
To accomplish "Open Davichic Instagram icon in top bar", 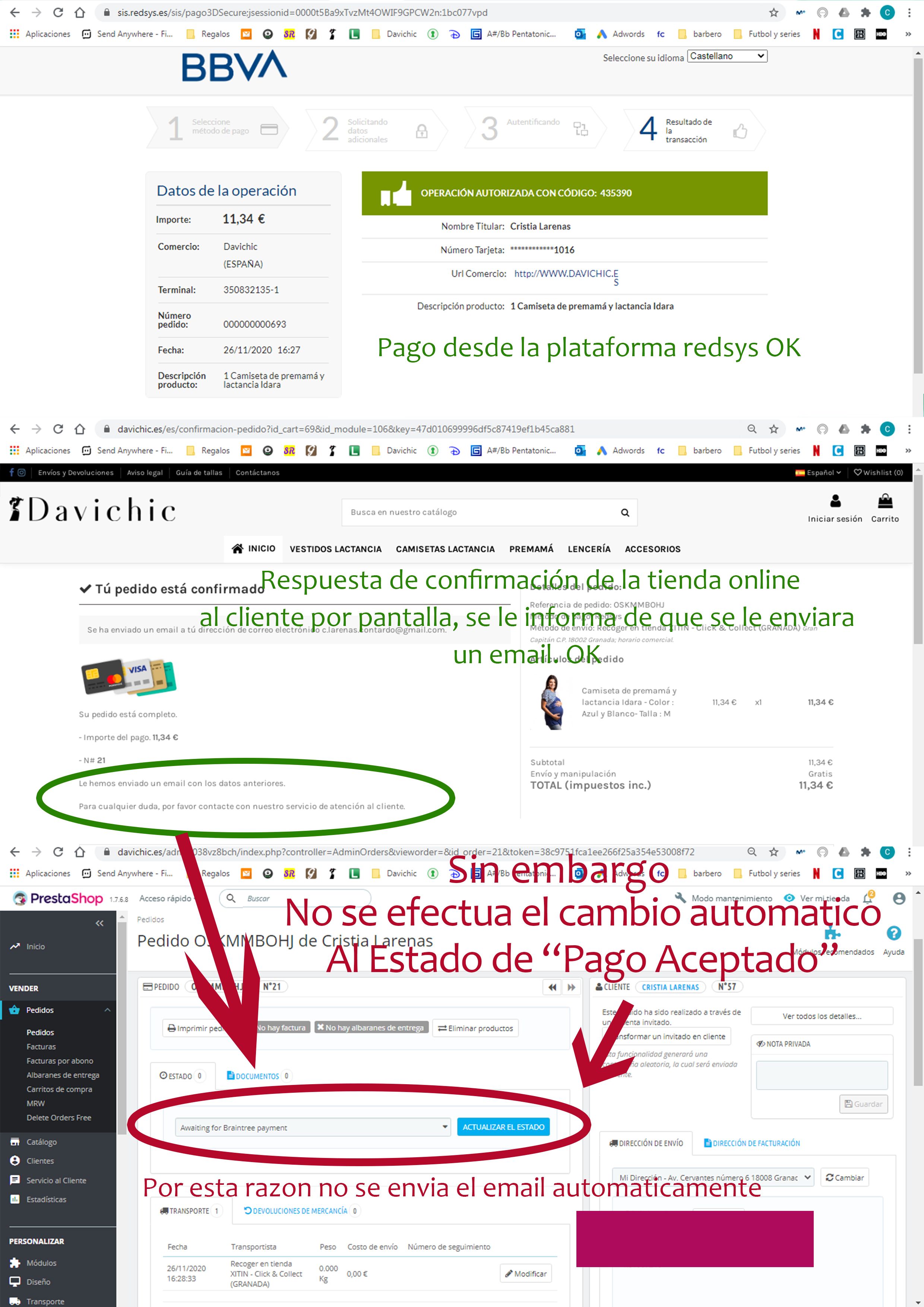I will (x=22, y=472).
